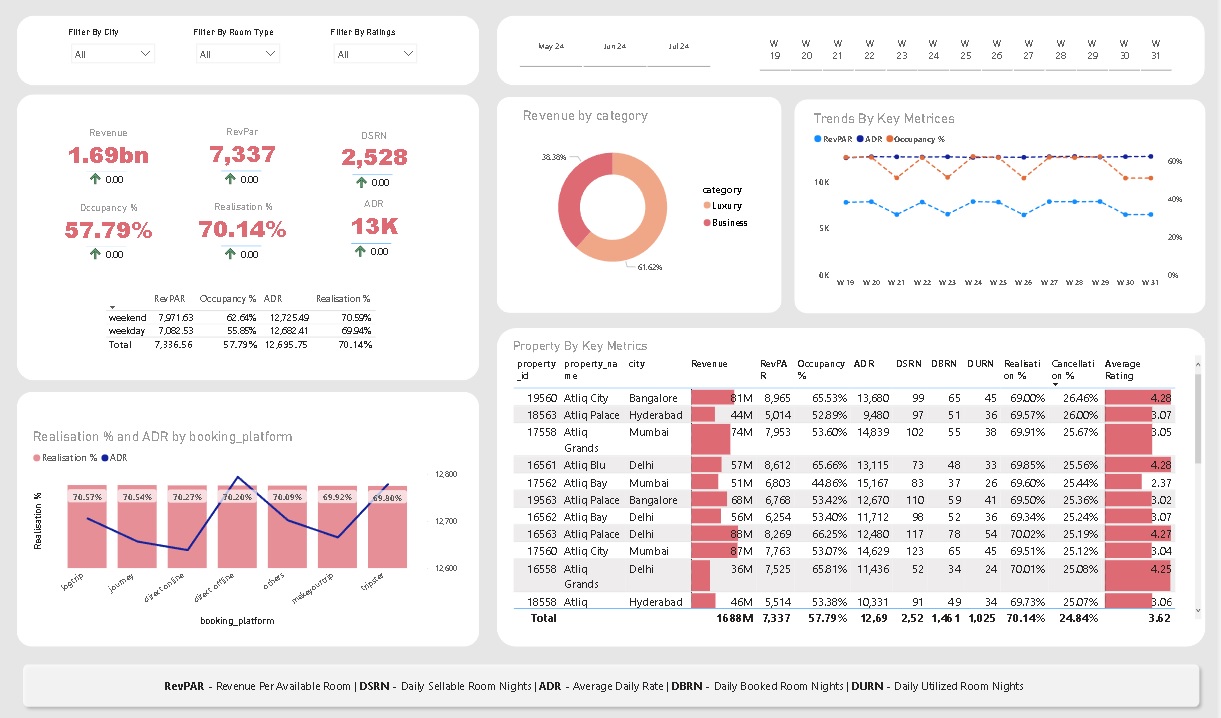Click the Business legend marker in donut chart
The width and height of the screenshot is (1221, 718).
706,223
